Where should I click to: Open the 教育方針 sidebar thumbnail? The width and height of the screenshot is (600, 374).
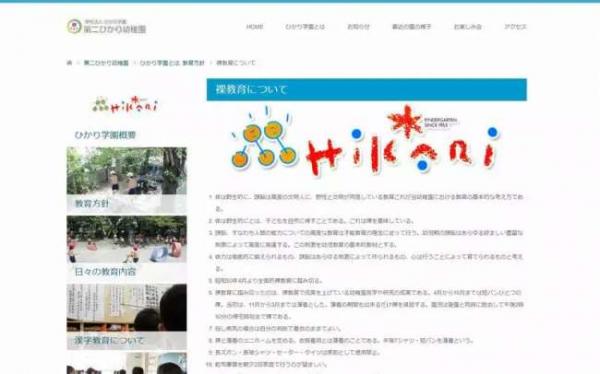[x=127, y=180]
